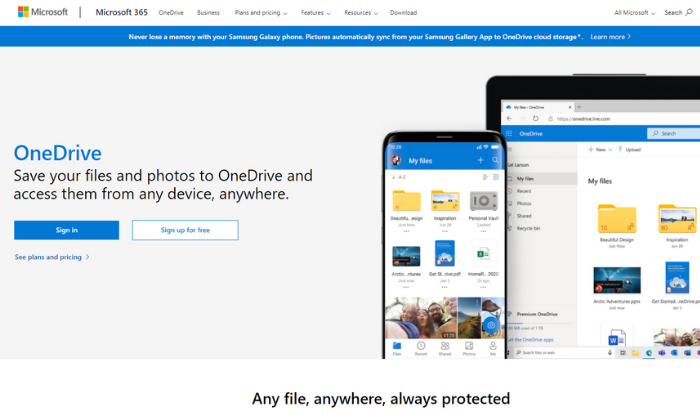Click Premium OneDrive in tablet sidebar
The height and width of the screenshot is (420, 700).
click(x=537, y=314)
